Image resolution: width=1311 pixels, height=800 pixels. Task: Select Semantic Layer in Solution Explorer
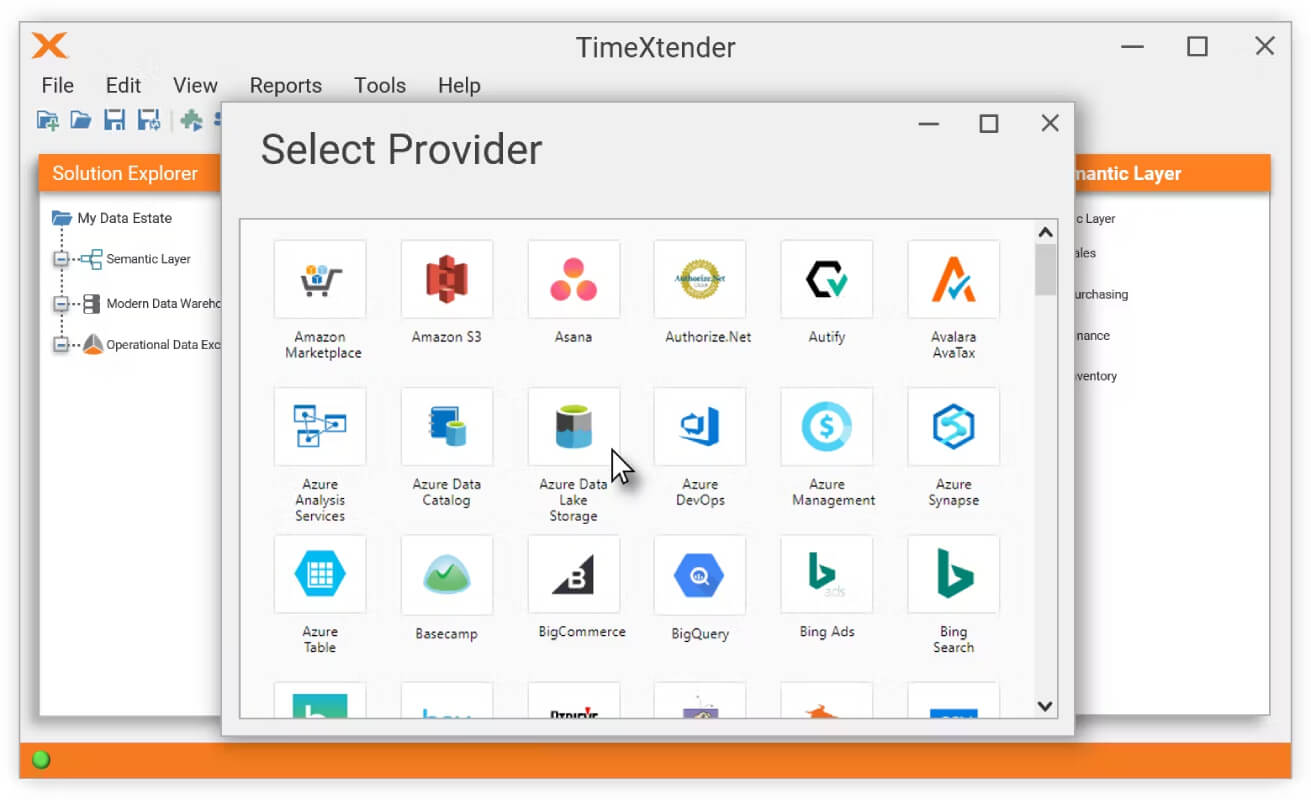(148, 259)
